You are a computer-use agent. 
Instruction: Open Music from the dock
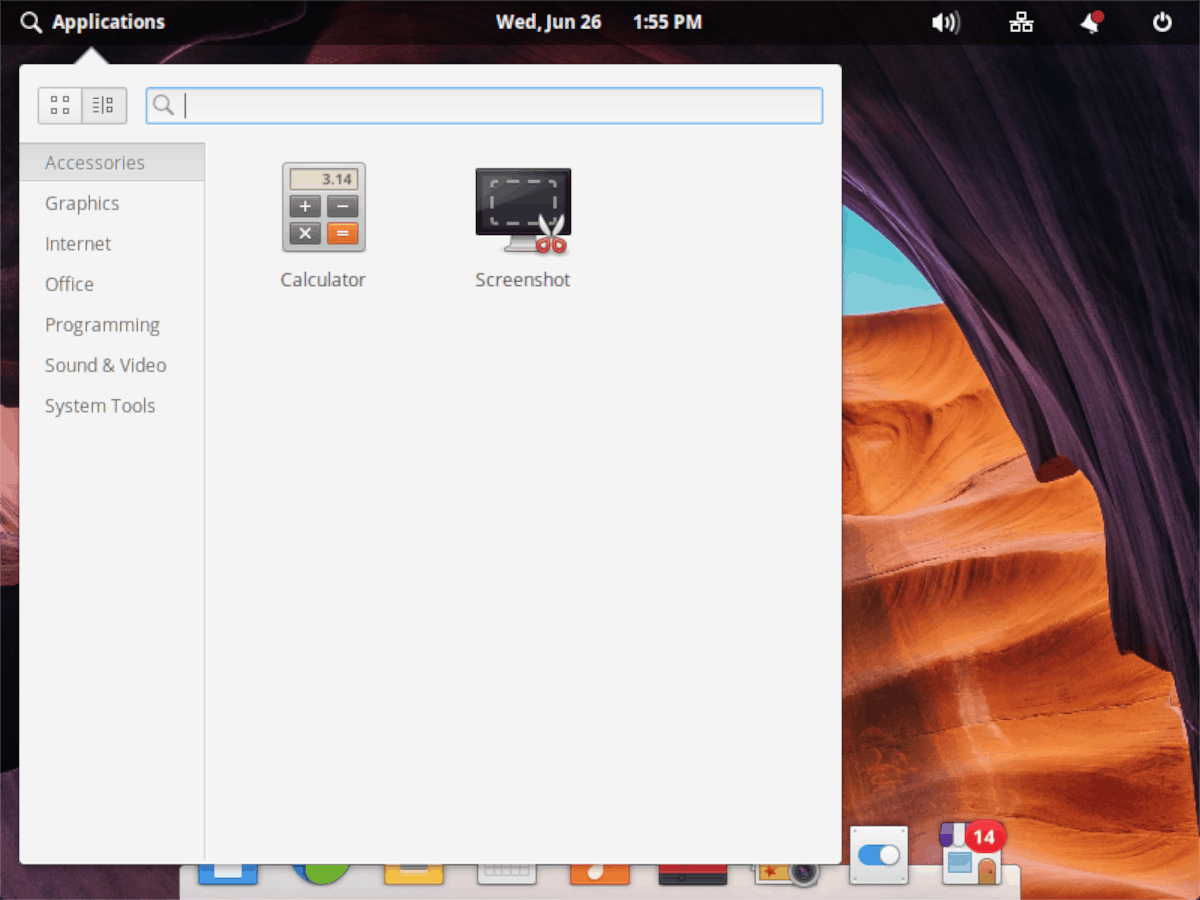tap(600, 874)
